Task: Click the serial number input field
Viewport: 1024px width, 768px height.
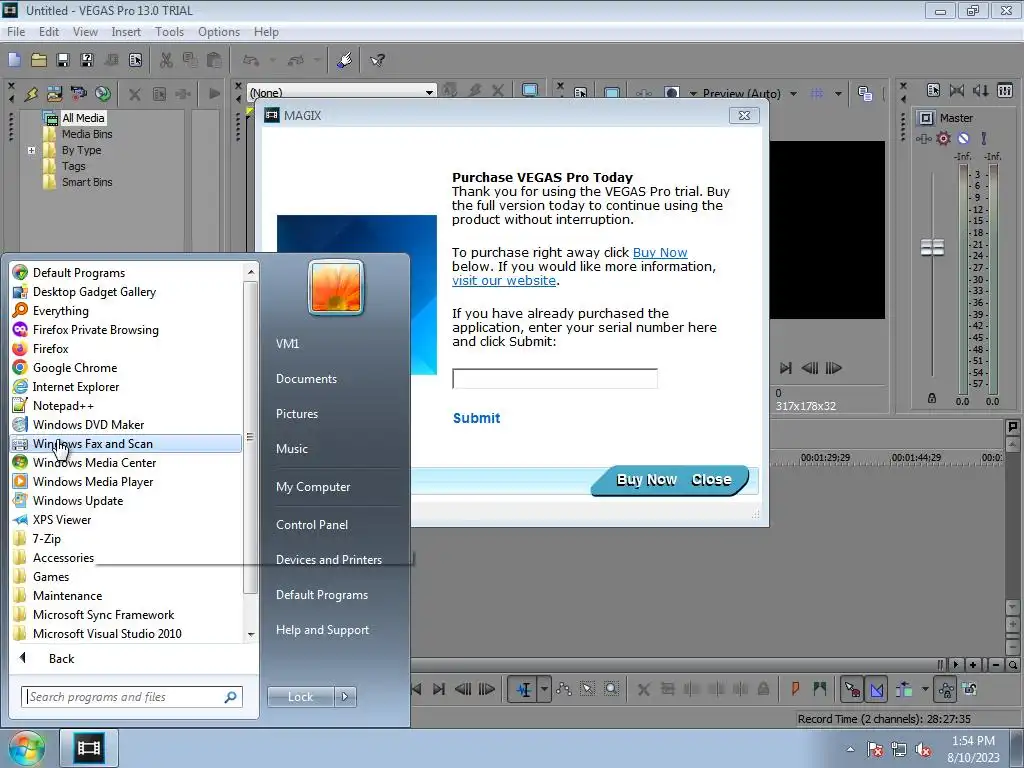Action: 554,379
